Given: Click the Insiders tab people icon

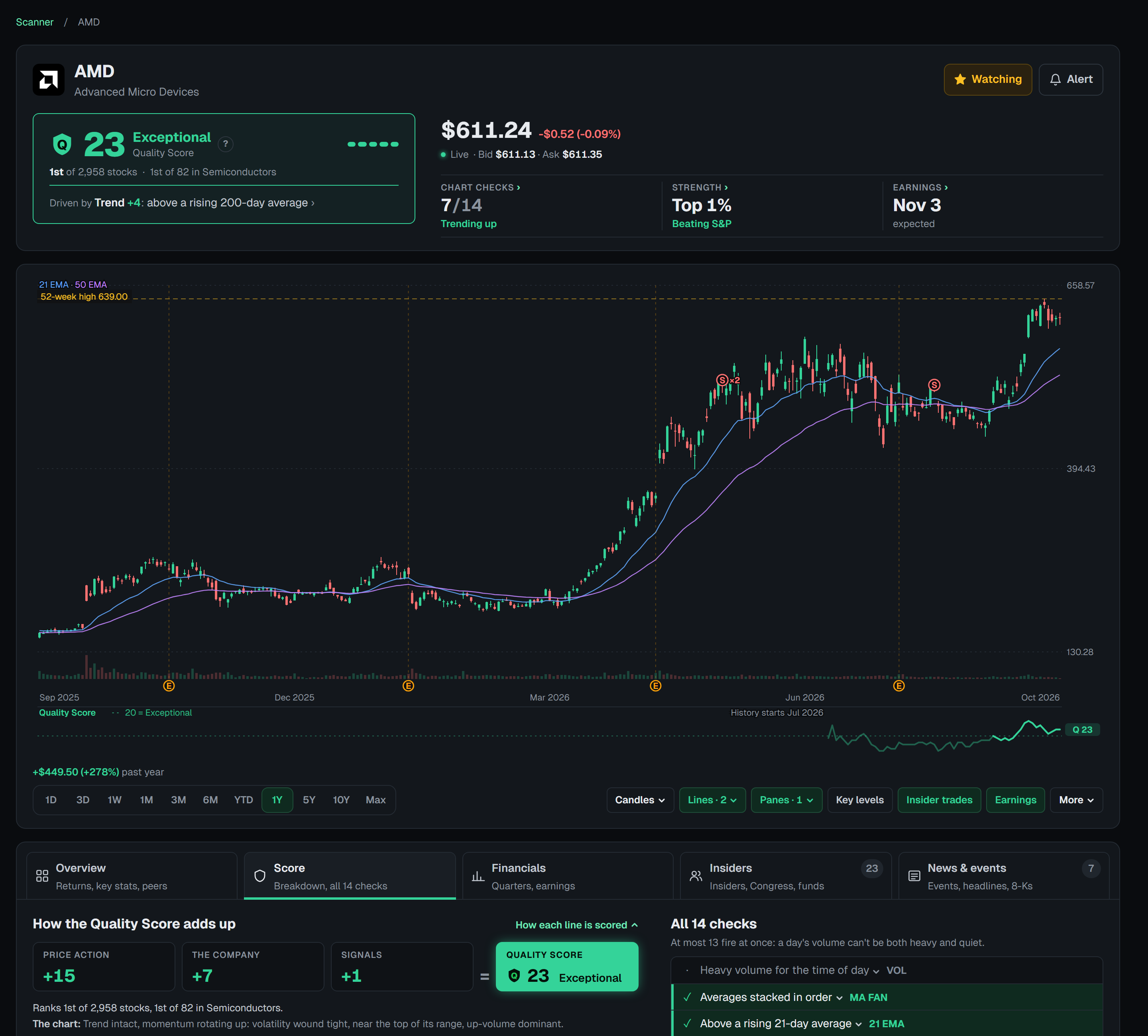Looking at the screenshot, I should (x=696, y=876).
